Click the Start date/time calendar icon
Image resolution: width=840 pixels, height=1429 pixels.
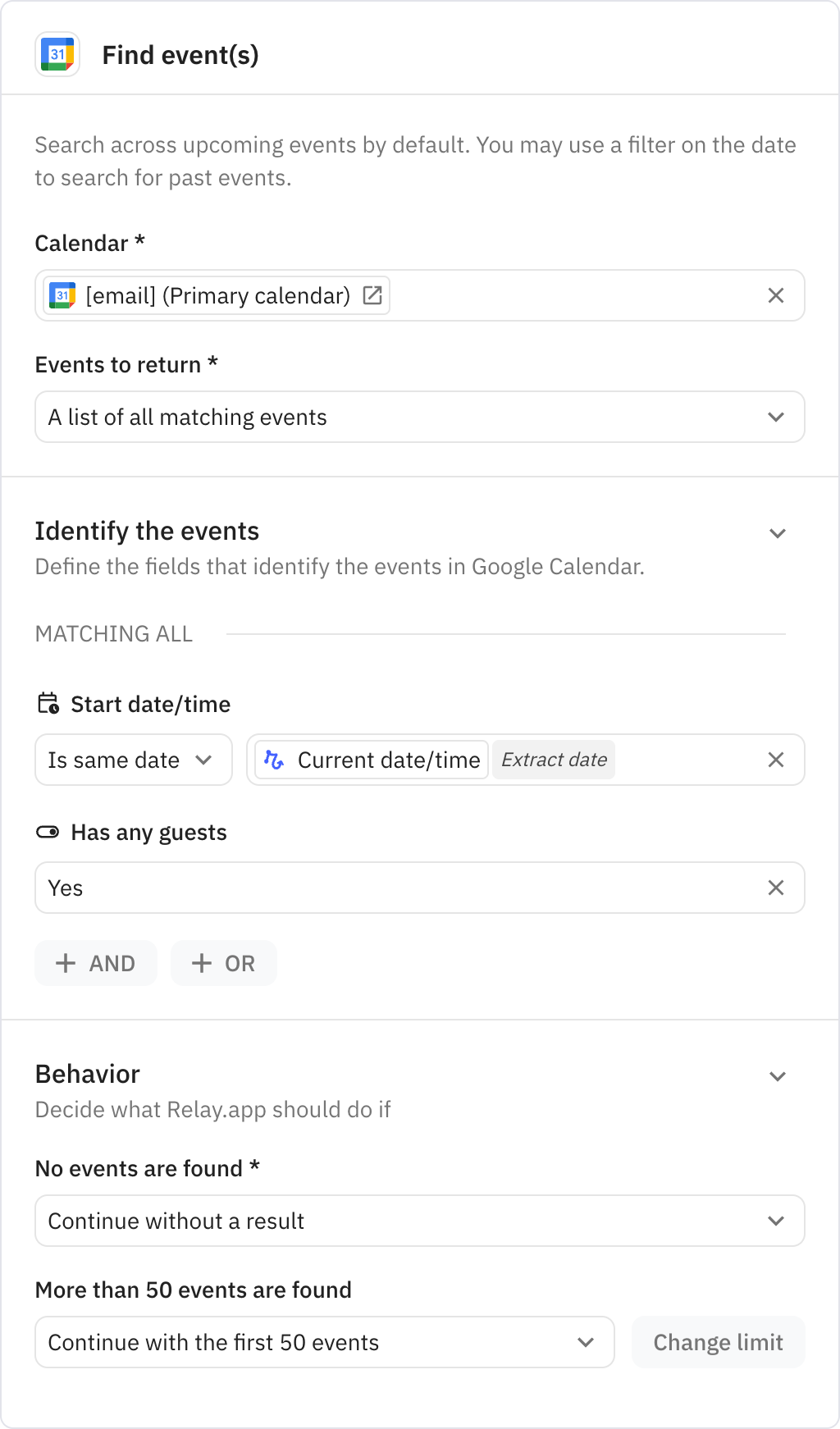click(48, 704)
